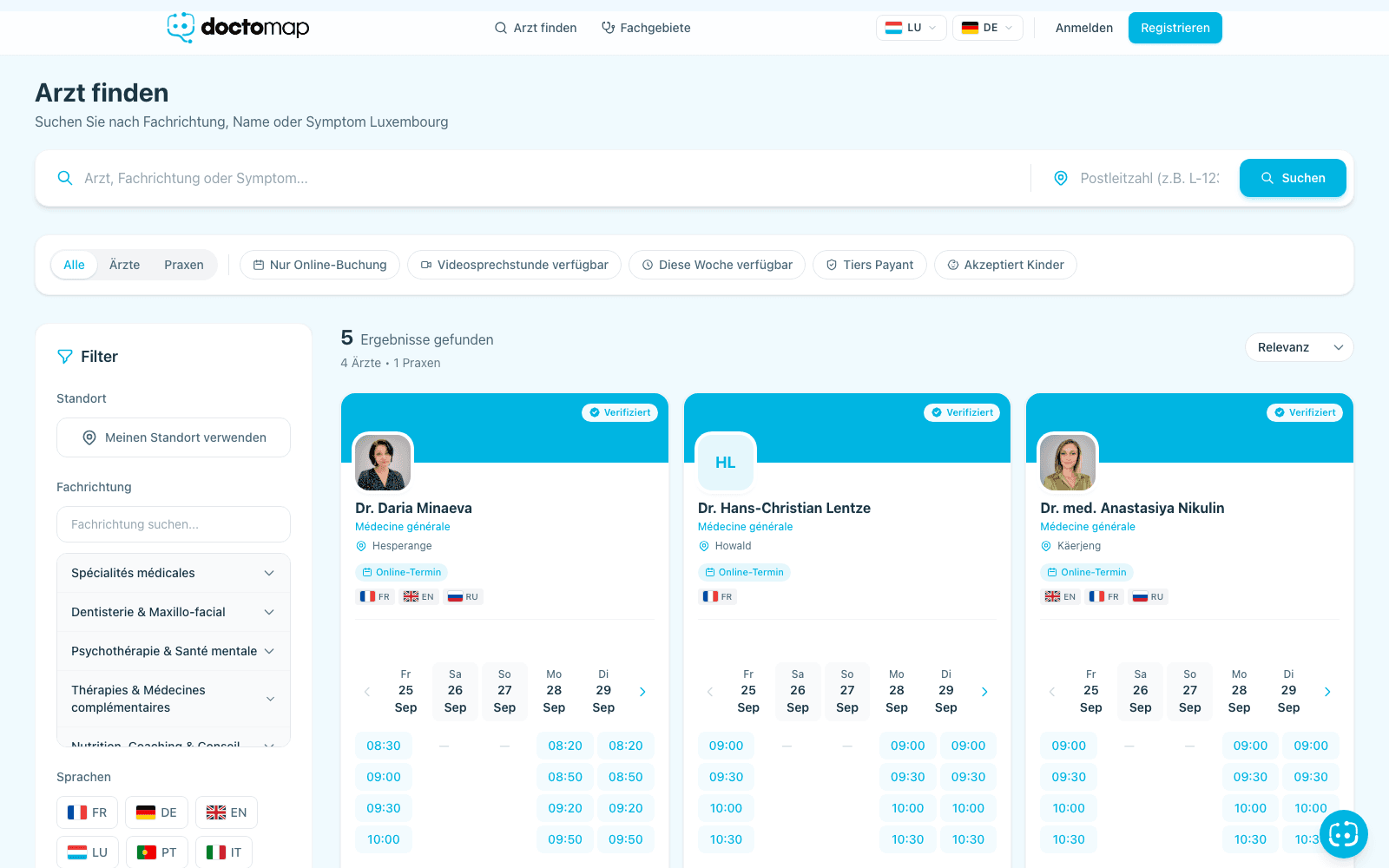Book the 08:30 Friday slot with Daria Minaeva
The image size is (1389, 868).
pyautogui.click(x=384, y=746)
